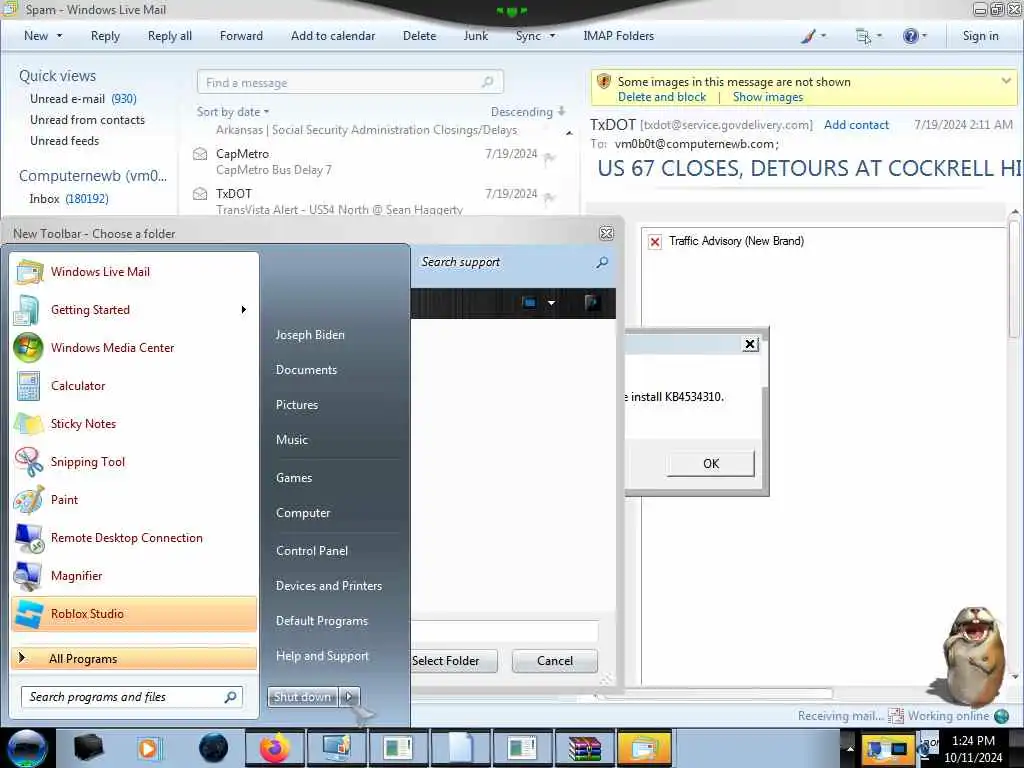The width and height of the screenshot is (1024, 768).
Task: Select the CapMetro Bus Delay 7 message
Action: [x=379, y=161]
